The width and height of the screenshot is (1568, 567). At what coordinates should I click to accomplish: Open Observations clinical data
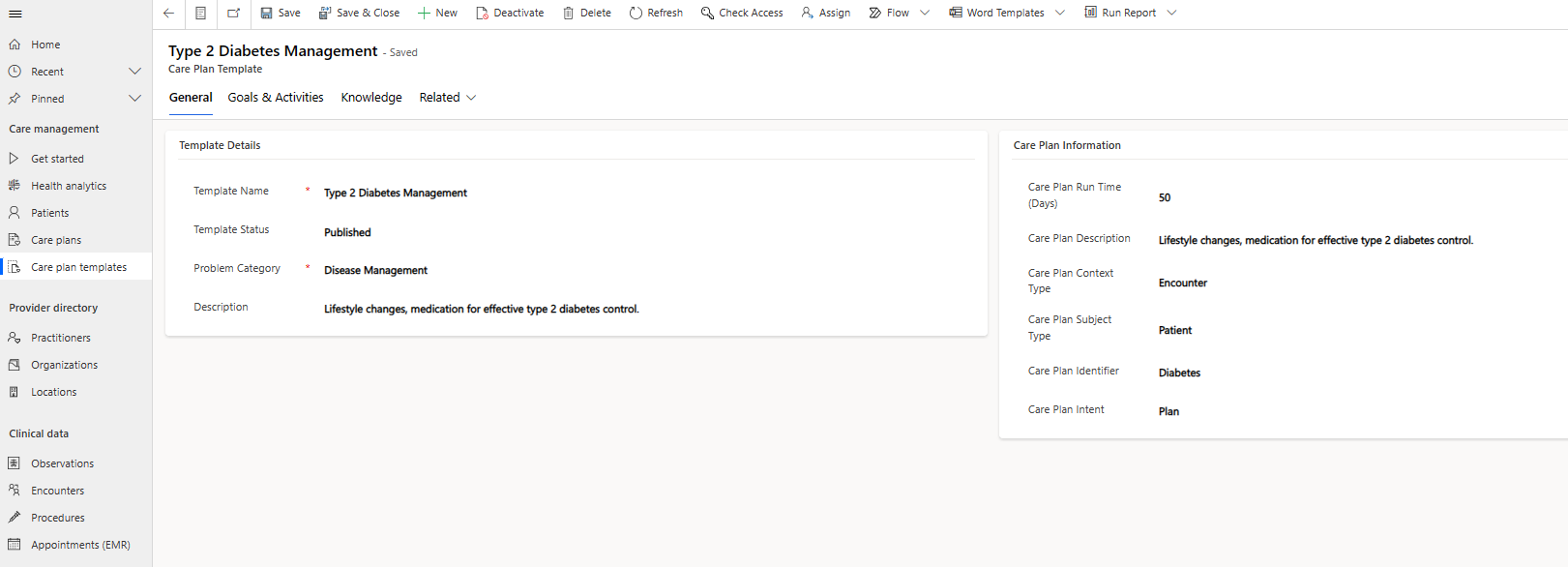point(75,463)
